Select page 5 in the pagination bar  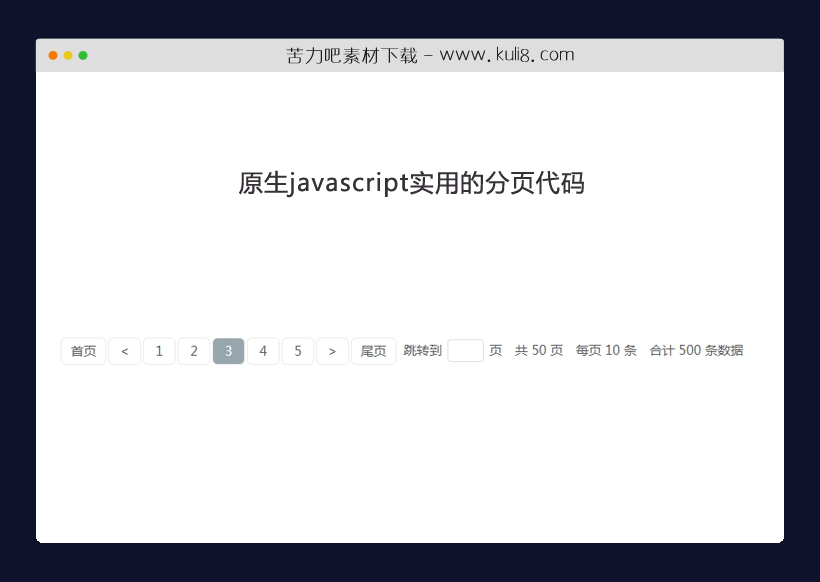coord(298,351)
